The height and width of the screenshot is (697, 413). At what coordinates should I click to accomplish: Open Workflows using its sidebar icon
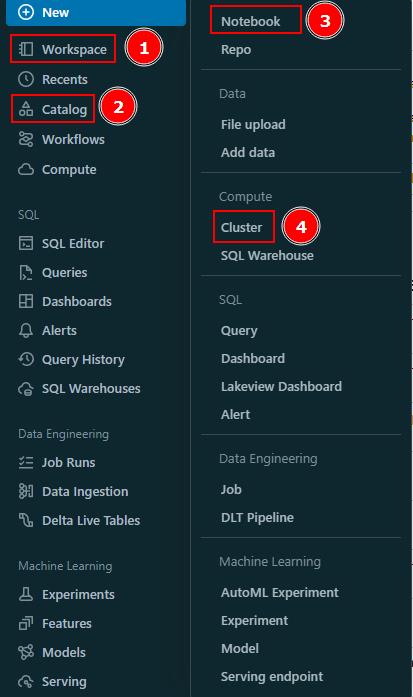coord(26,139)
